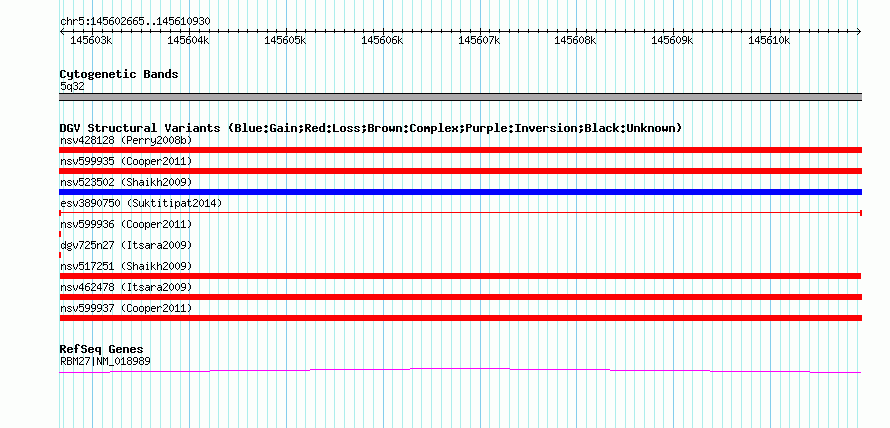
Task: Click the blue gain bar for nsv523502
Action: click(460, 192)
